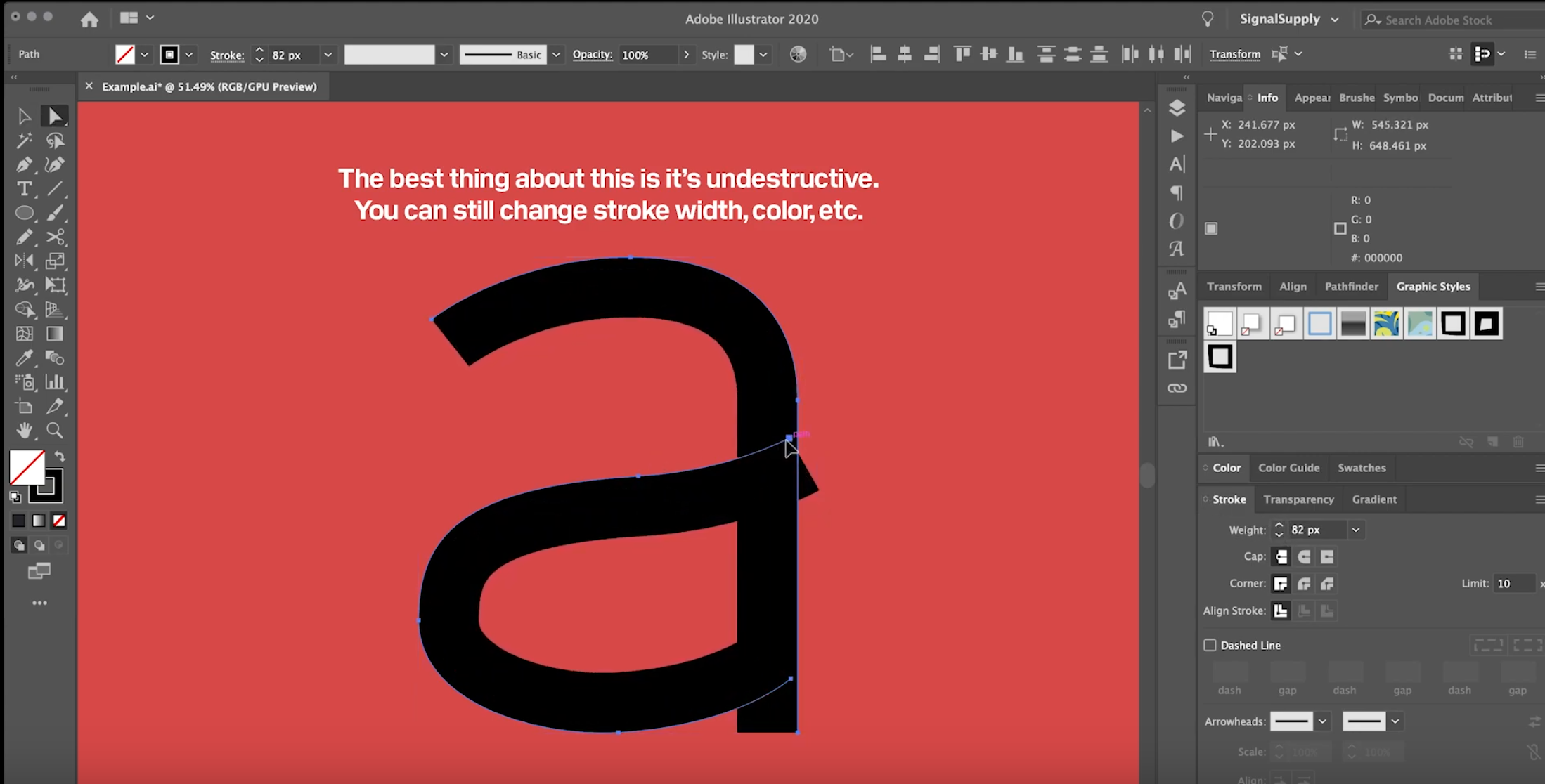1545x784 pixels.
Task: Open the variable width profile dropdown
Action: [x=444, y=55]
